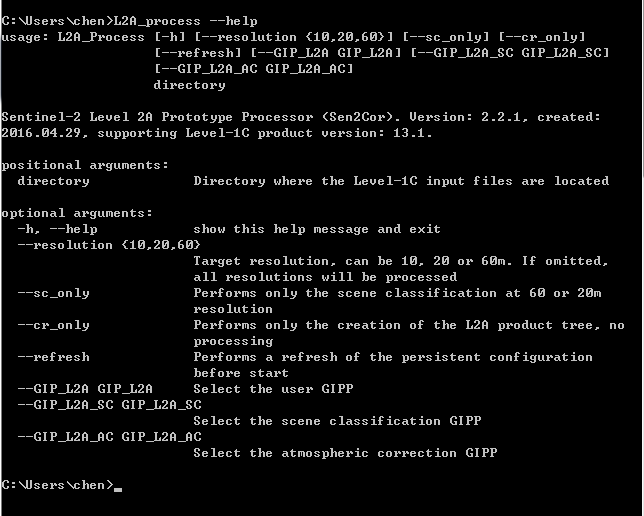
Task: Click the '--sc_only' option in arguments list
Action: [x=53, y=293]
